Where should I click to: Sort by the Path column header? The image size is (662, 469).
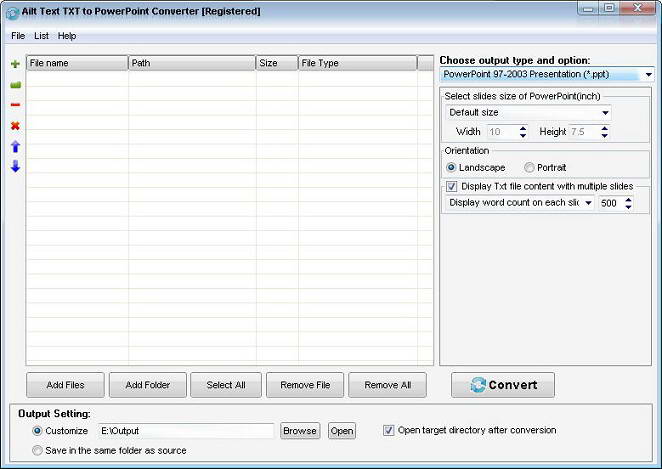coord(192,63)
